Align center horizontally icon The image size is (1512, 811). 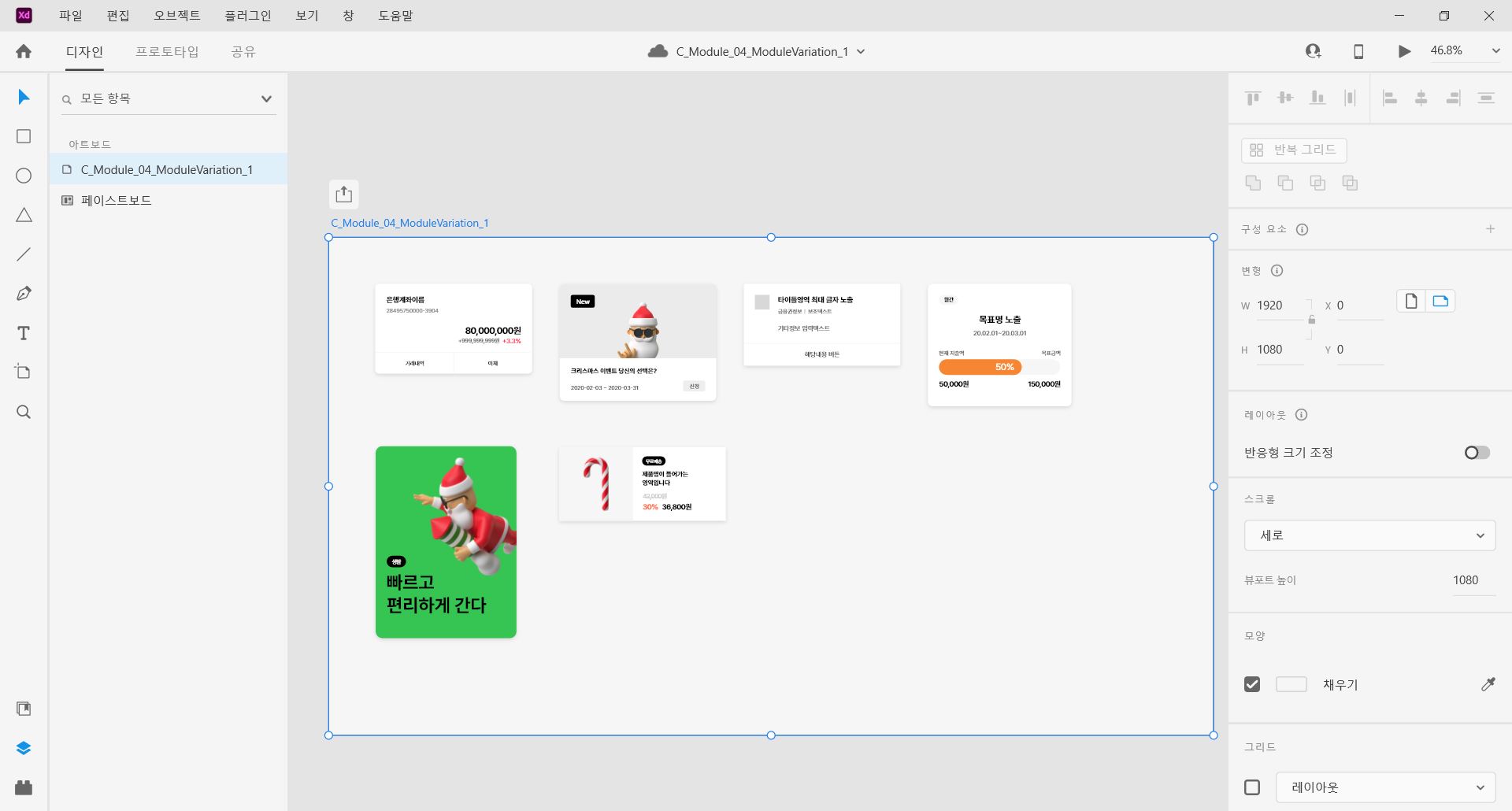1421,98
